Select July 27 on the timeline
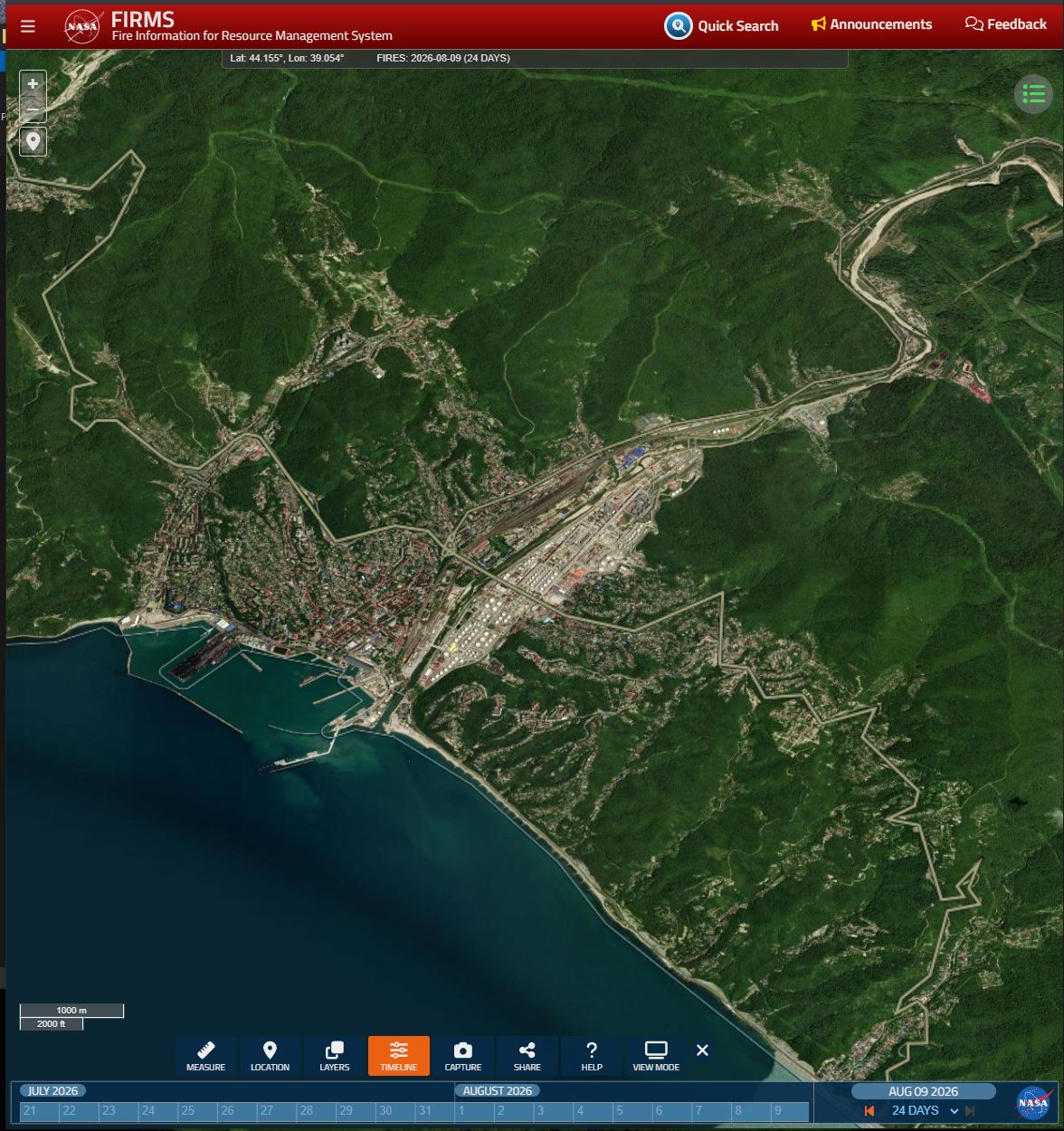Image resolution: width=1064 pixels, height=1131 pixels. 277,1111
